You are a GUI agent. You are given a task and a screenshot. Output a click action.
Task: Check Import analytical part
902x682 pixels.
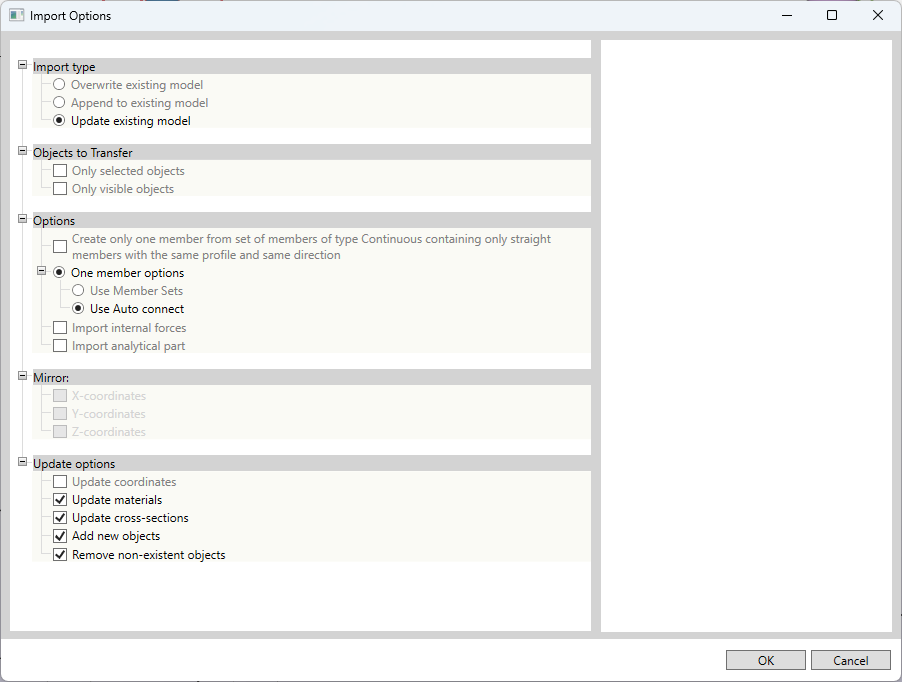coord(59,346)
